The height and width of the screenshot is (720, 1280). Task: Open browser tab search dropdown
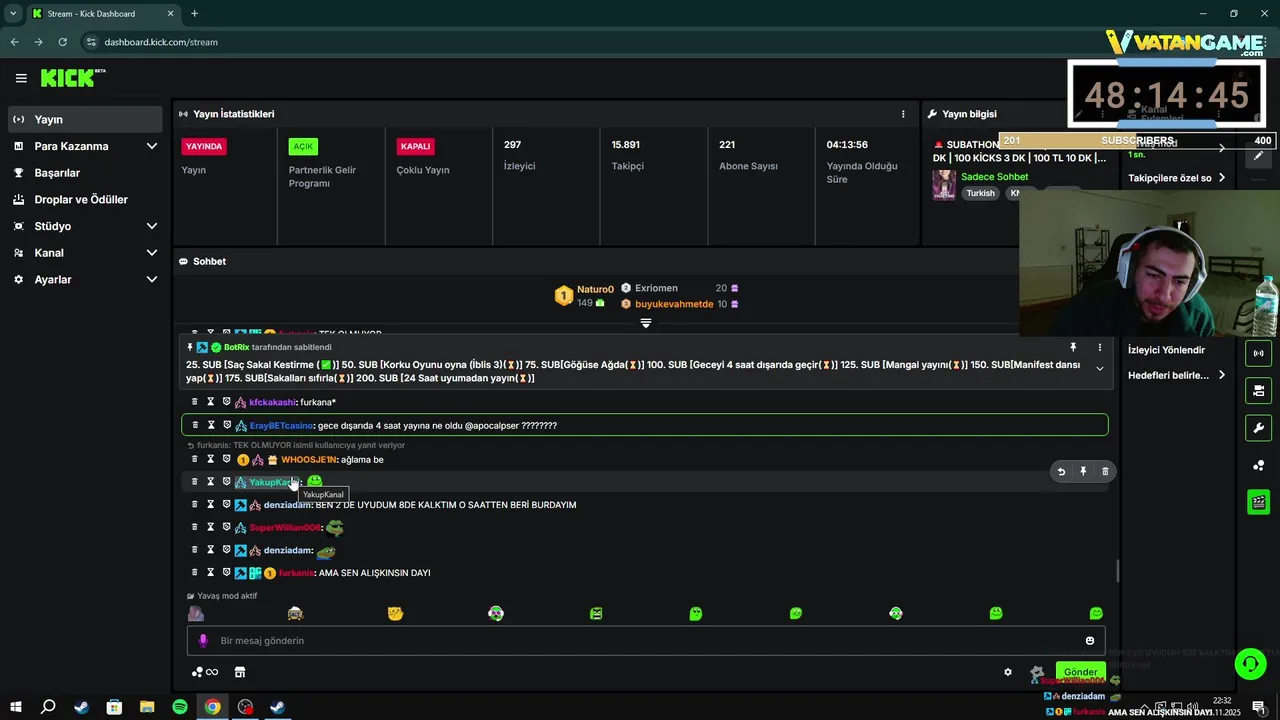pyautogui.click(x=13, y=13)
